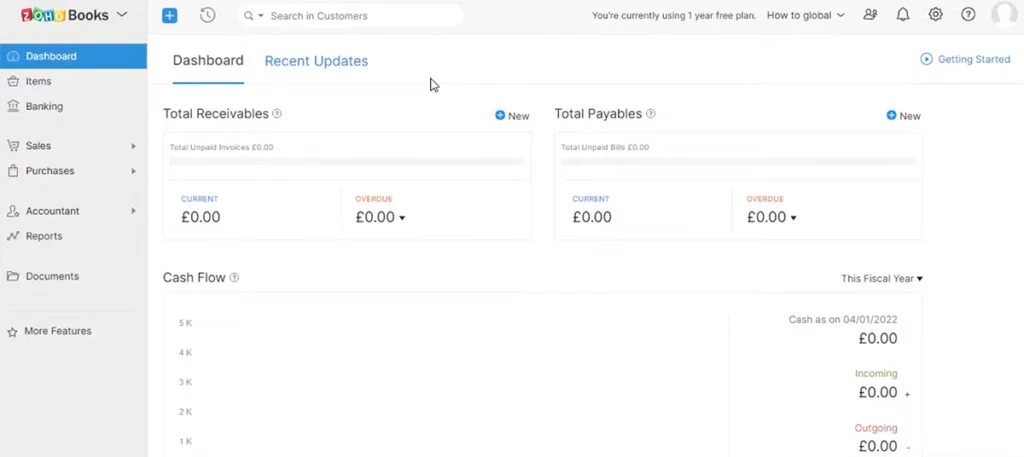Image resolution: width=1024 pixels, height=457 pixels.
Task: Click the Cash as on 04/01/2022 label
Action: (x=843, y=320)
